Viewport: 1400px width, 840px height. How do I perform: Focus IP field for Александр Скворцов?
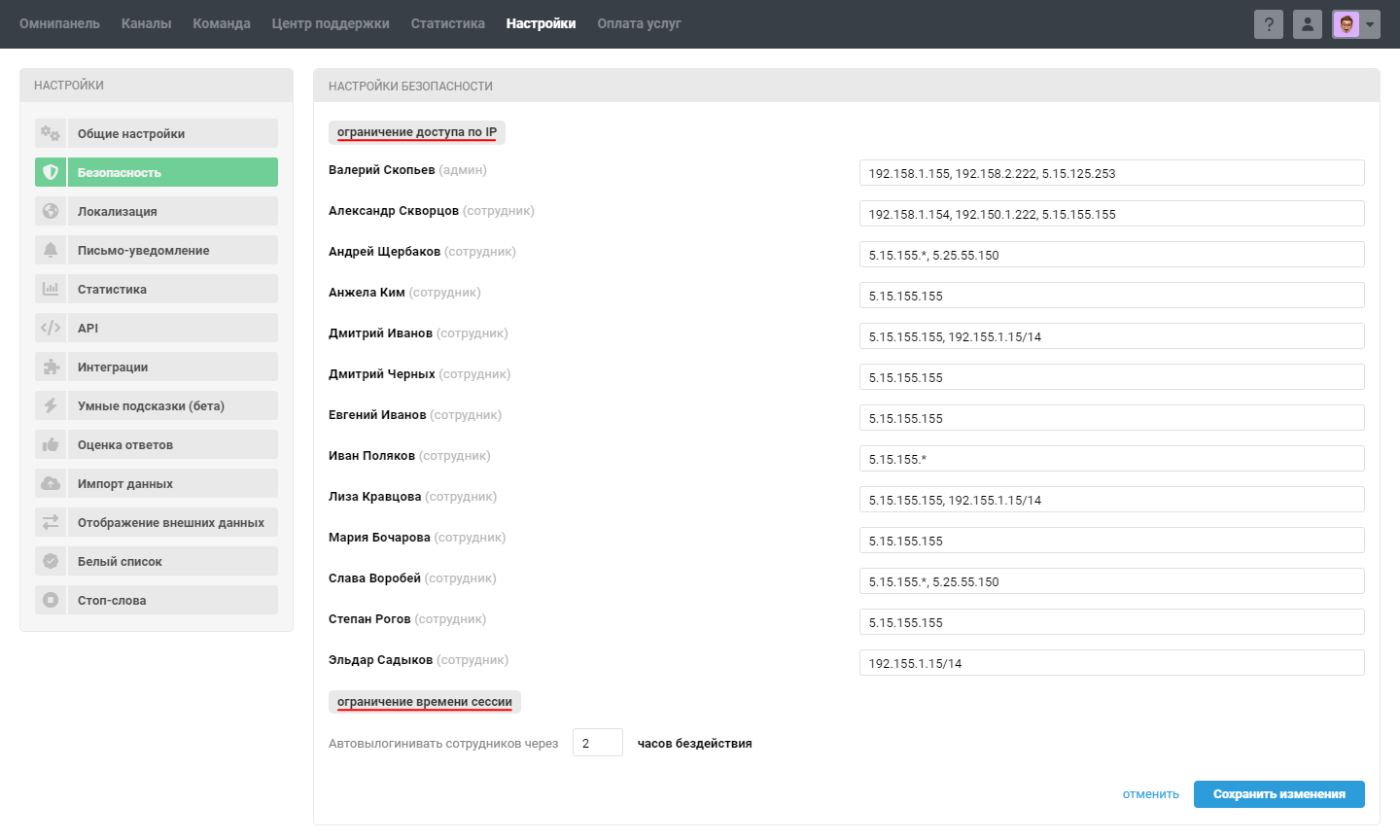(1112, 214)
